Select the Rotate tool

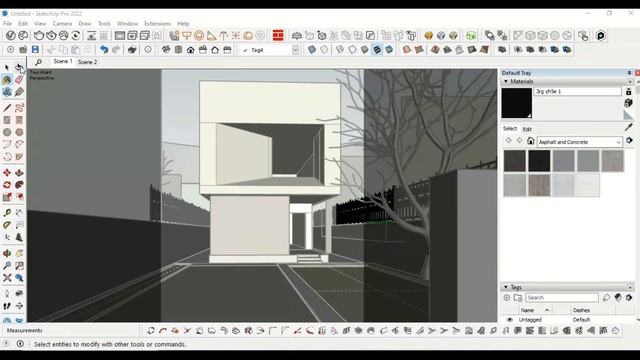point(7,185)
